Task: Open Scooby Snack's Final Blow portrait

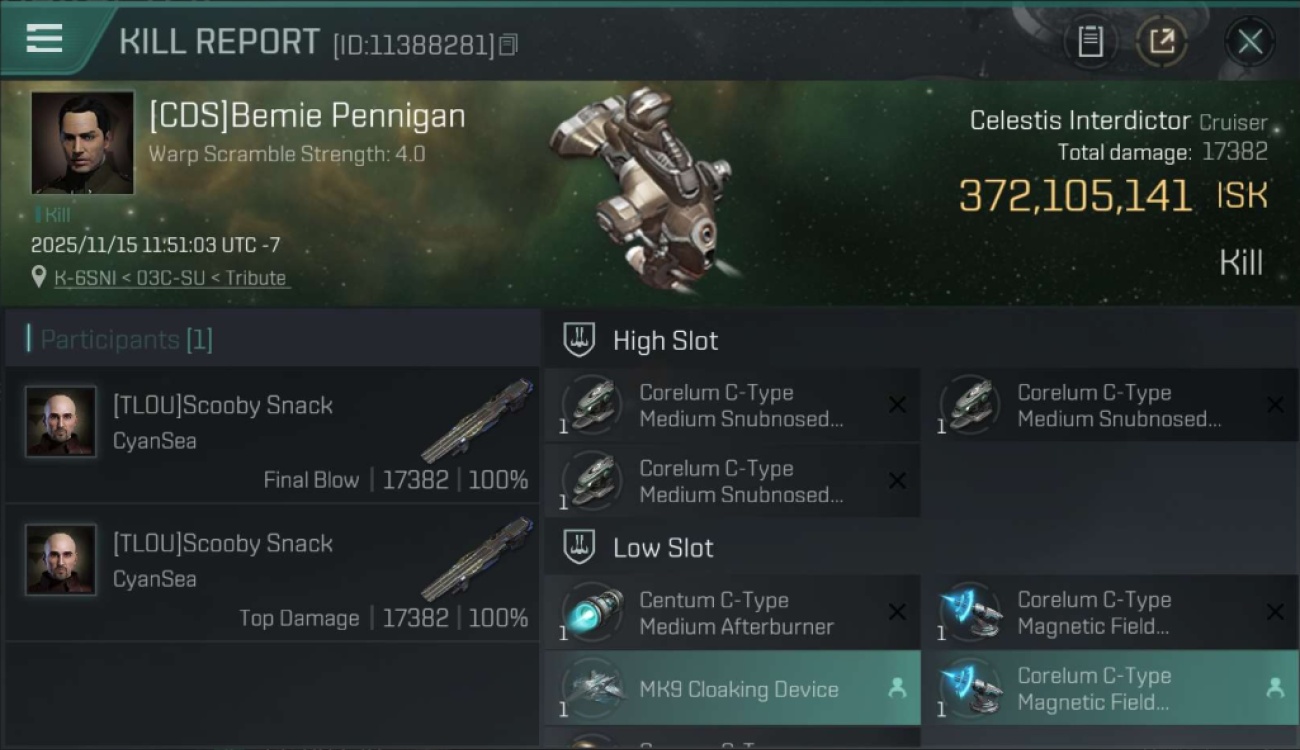Action: [x=61, y=421]
